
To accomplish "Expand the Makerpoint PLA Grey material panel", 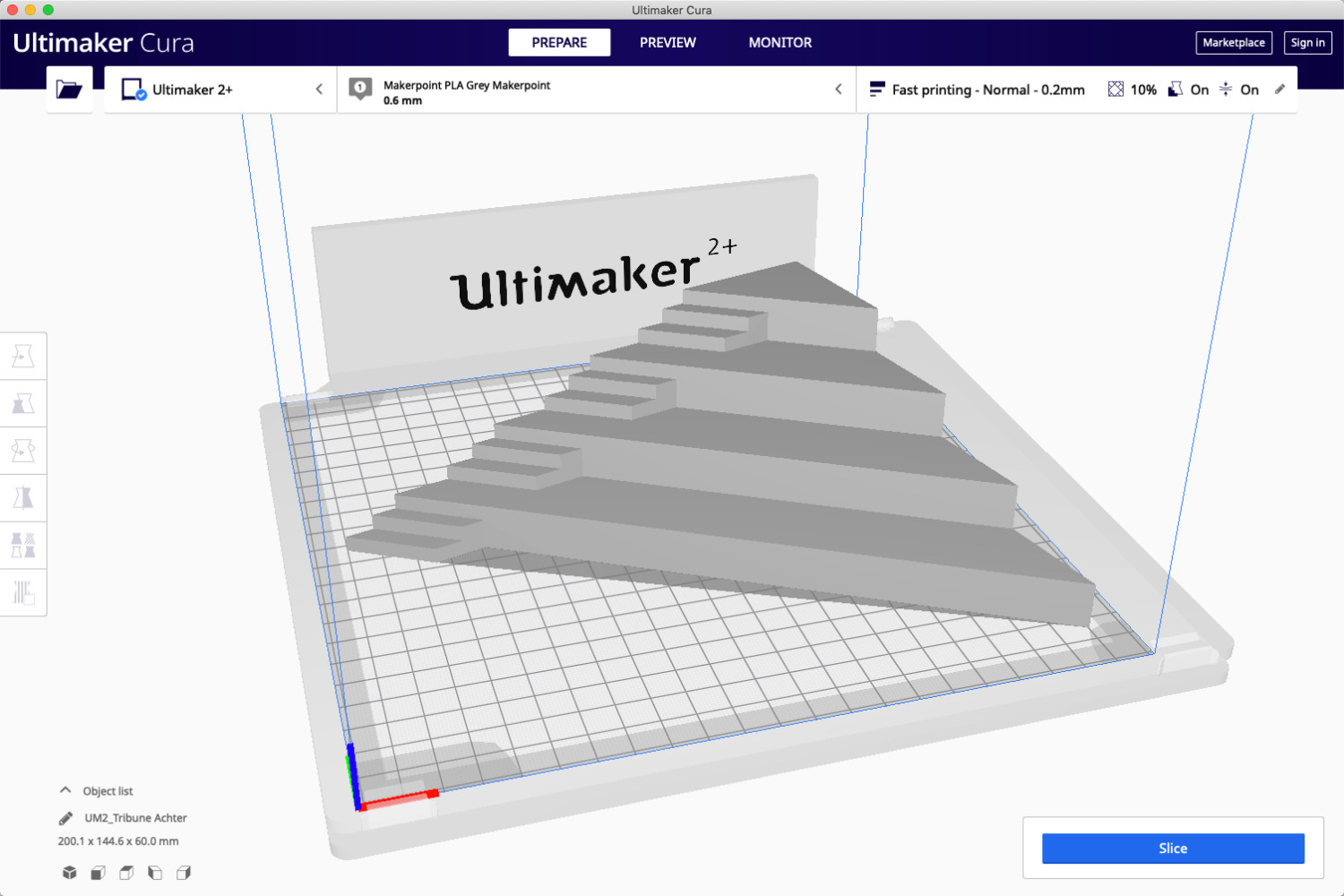I will tap(596, 90).
